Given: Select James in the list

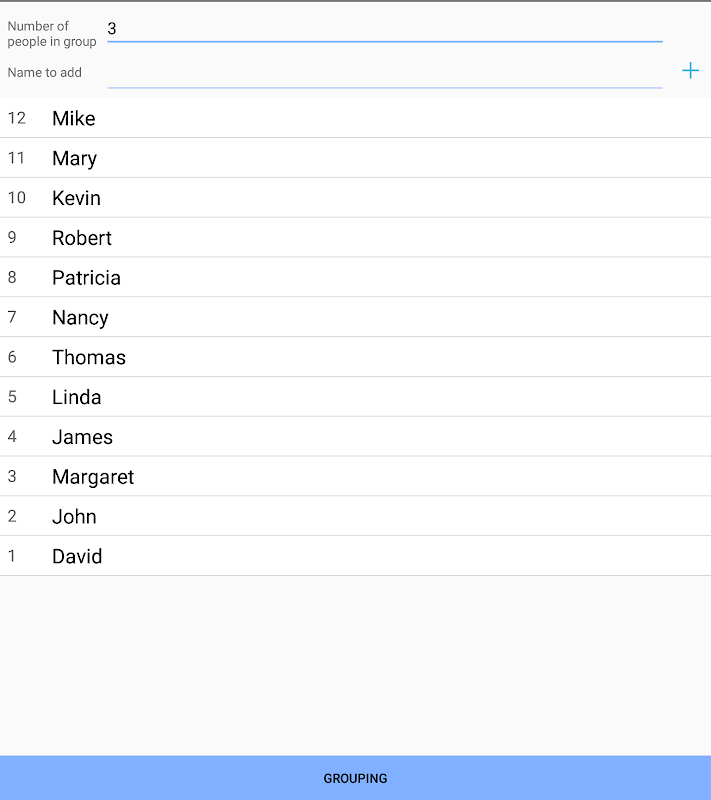Looking at the screenshot, I should [83, 437].
